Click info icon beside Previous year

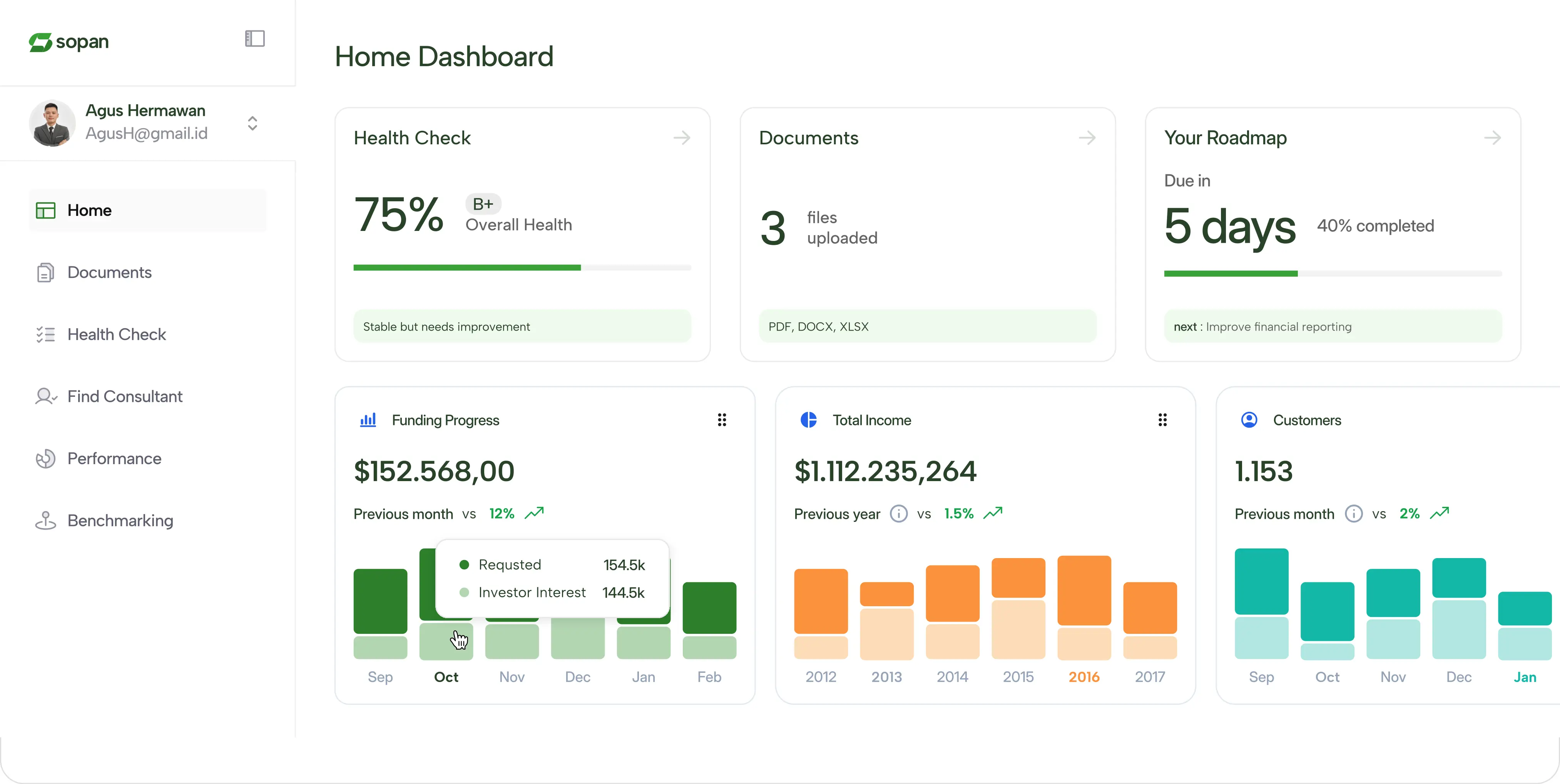coord(899,514)
